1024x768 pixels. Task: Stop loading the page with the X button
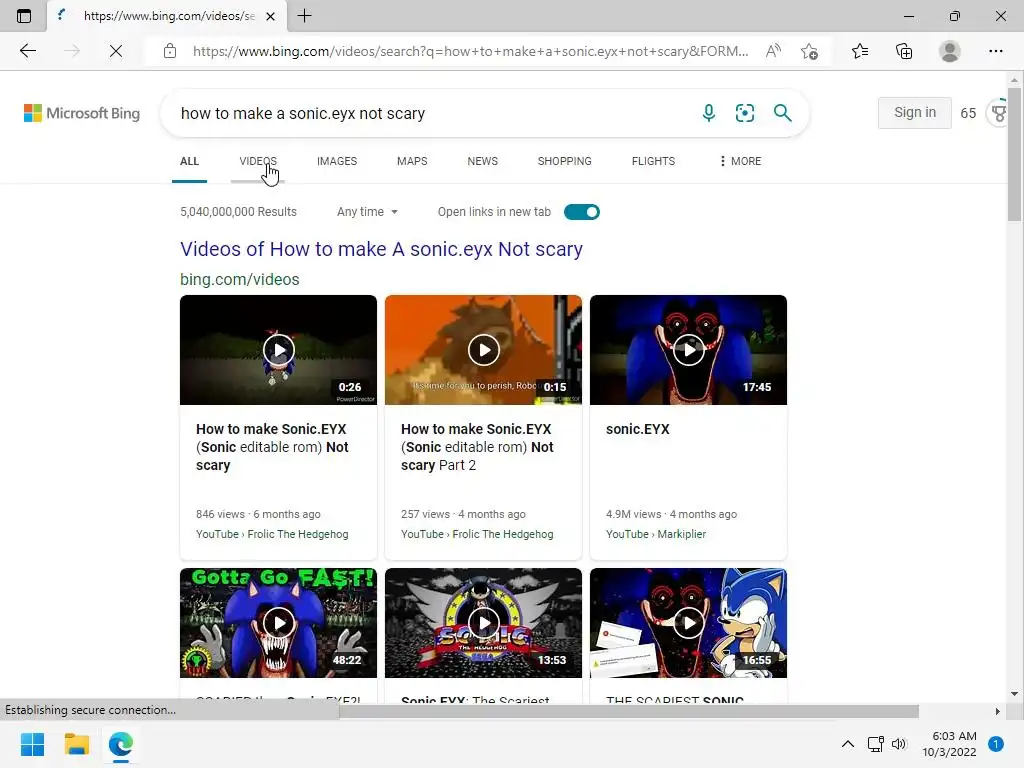[116, 51]
